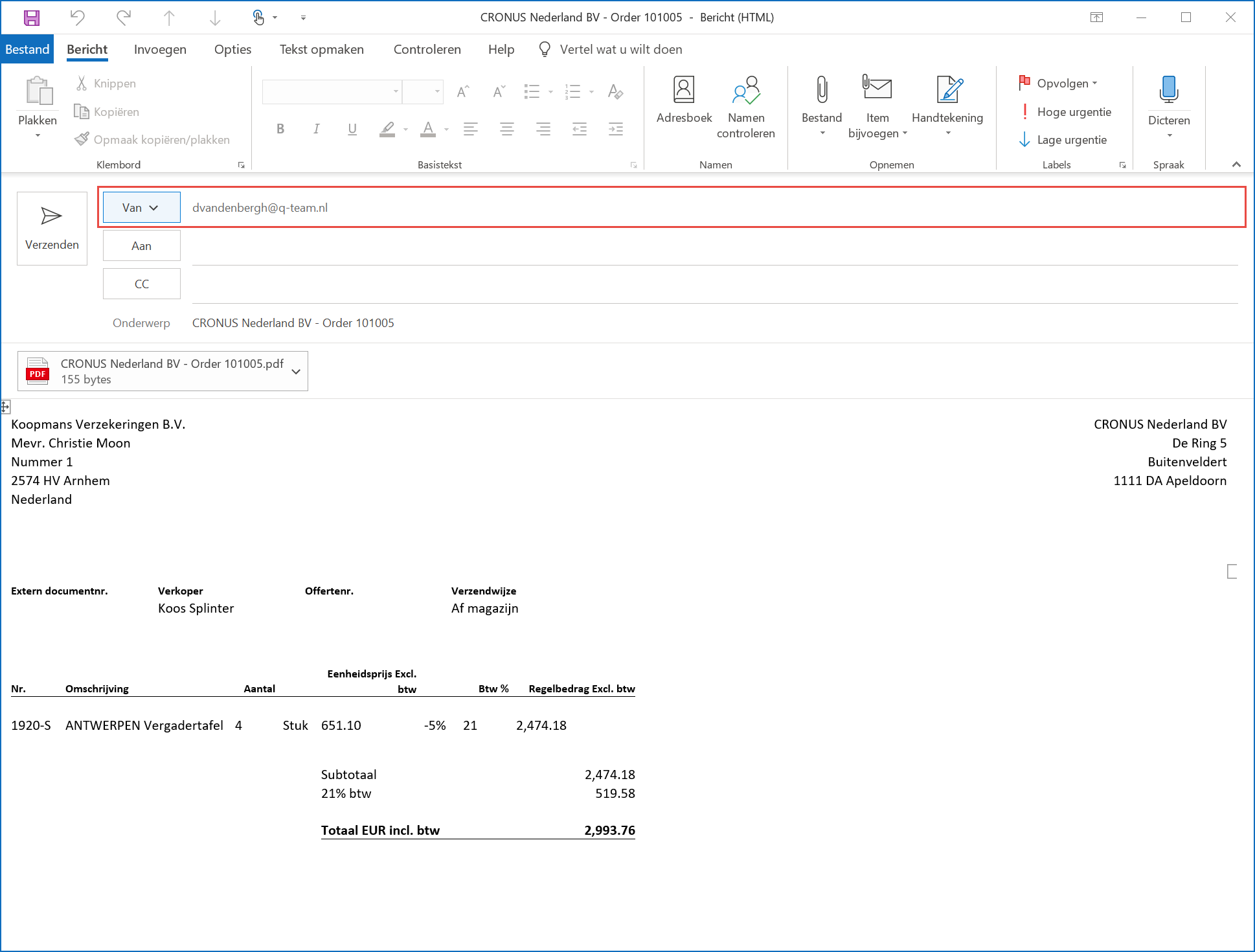This screenshot has width=1255, height=952.
Task: Open the font name combo box
Action: pyautogui.click(x=332, y=91)
